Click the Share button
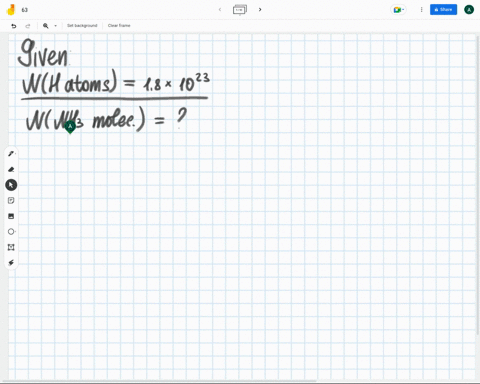 click(443, 10)
